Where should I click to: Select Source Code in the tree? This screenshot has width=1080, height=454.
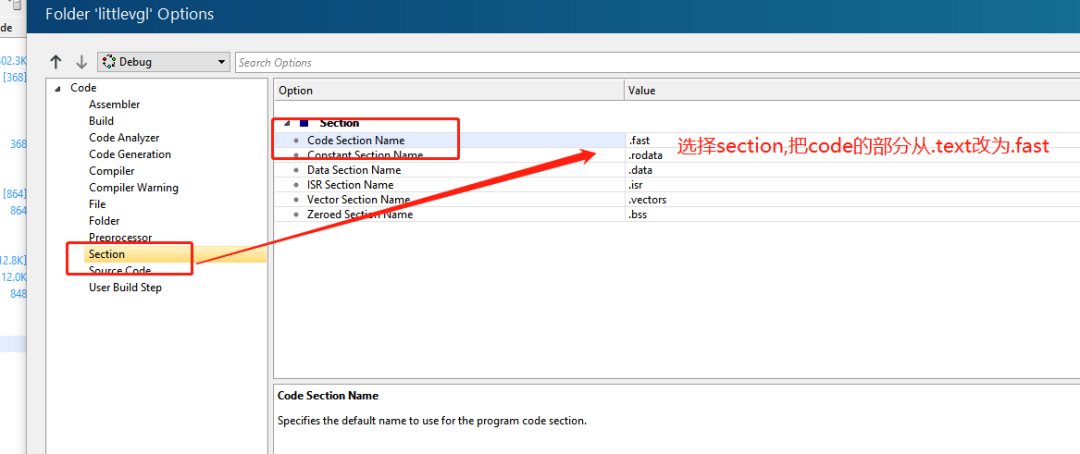click(120, 271)
